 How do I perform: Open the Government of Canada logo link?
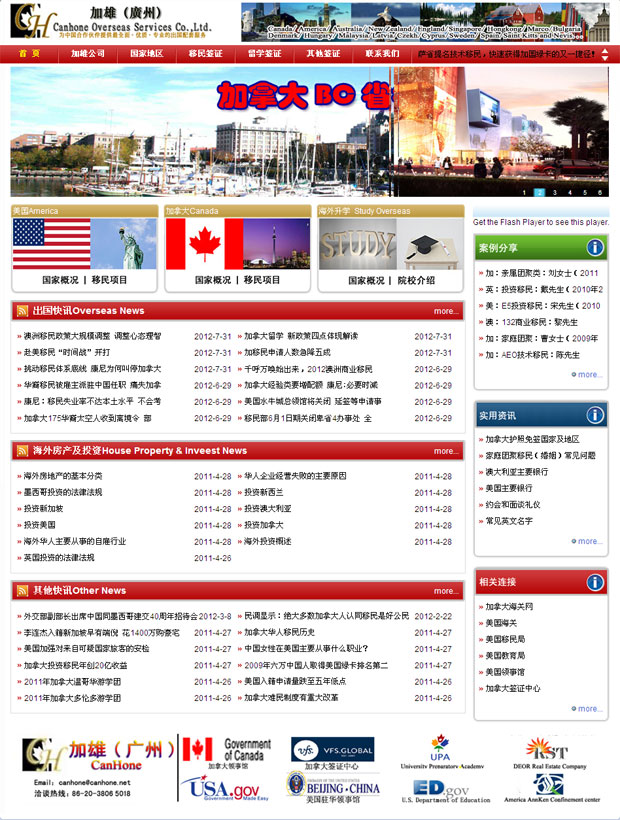pyautogui.click(x=226, y=753)
